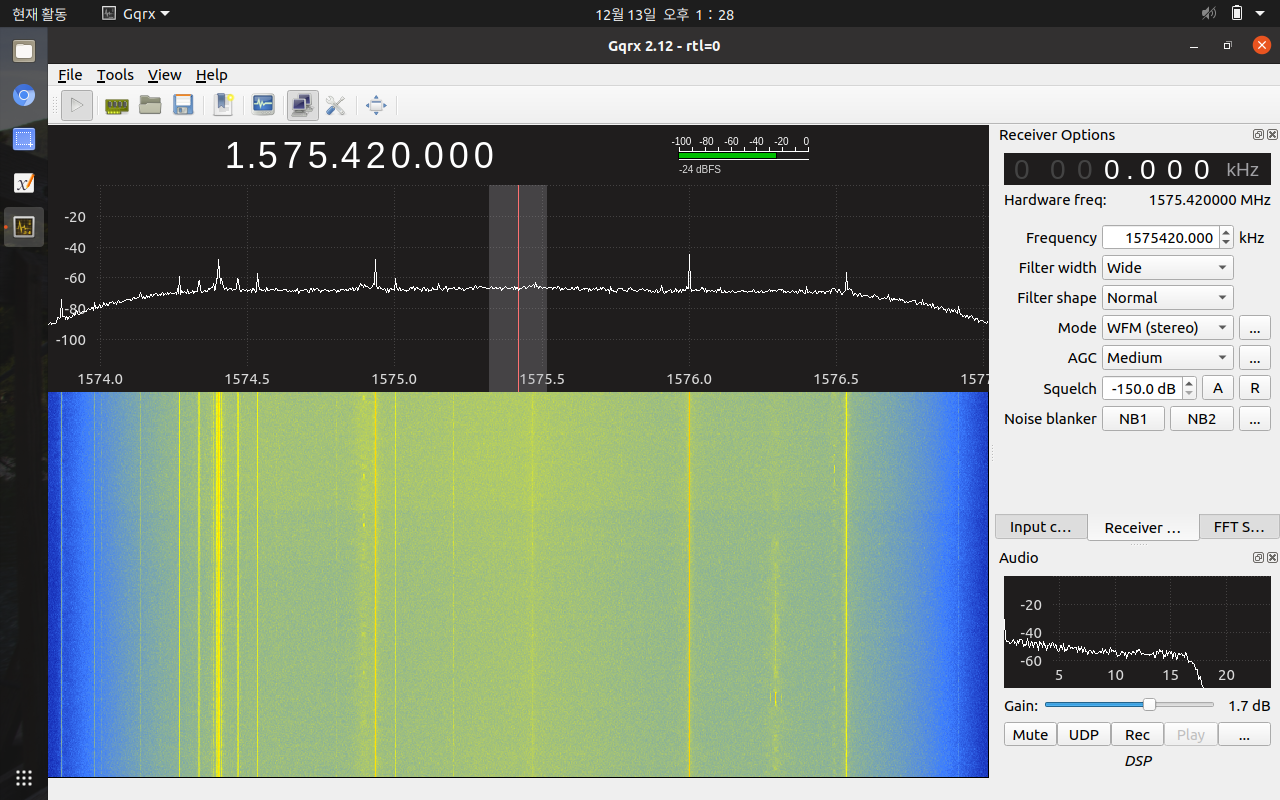The height and width of the screenshot is (800, 1280).
Task: Start DSP with the play button
Action: click(x=77, y=105)
